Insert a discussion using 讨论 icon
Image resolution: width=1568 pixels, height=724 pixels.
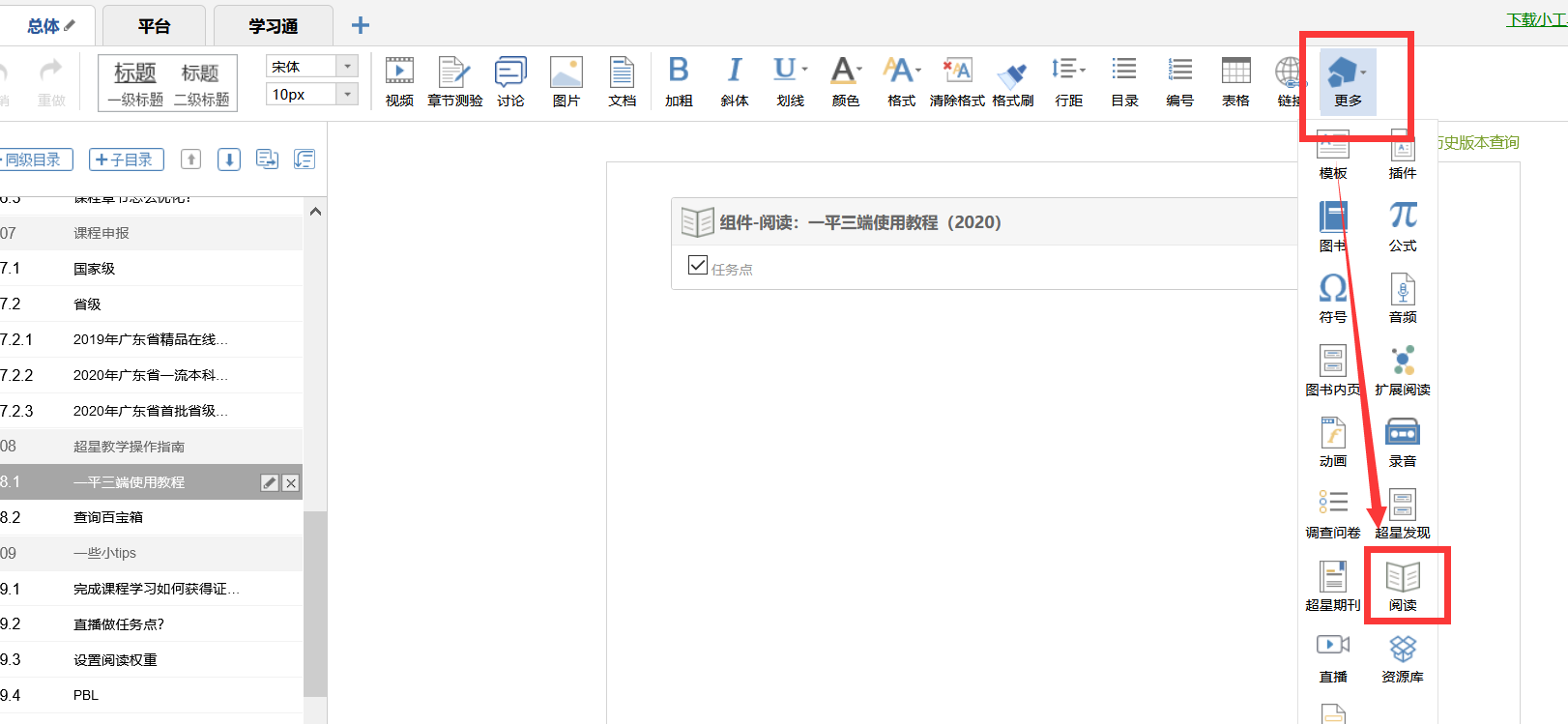tap(510, 80)
